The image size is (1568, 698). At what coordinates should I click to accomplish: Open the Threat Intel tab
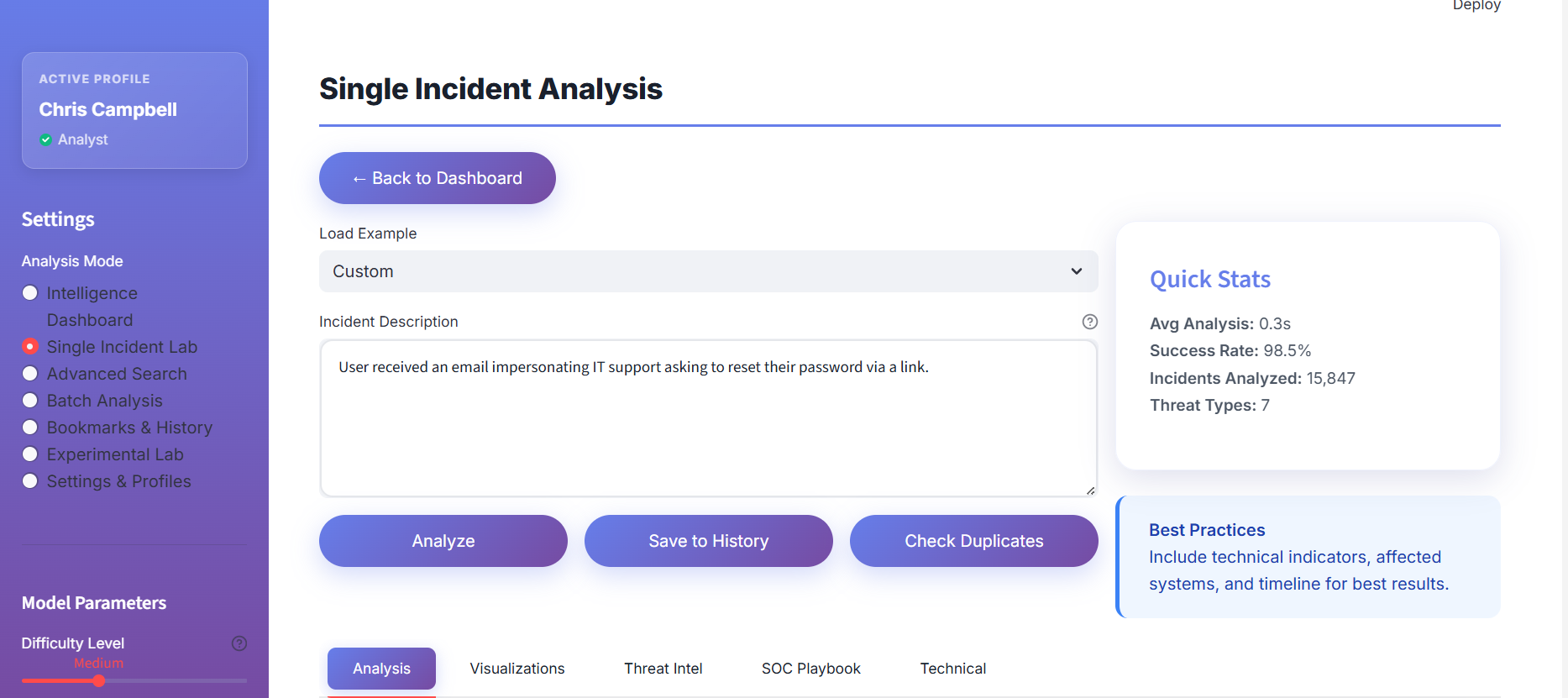point(663,668)
